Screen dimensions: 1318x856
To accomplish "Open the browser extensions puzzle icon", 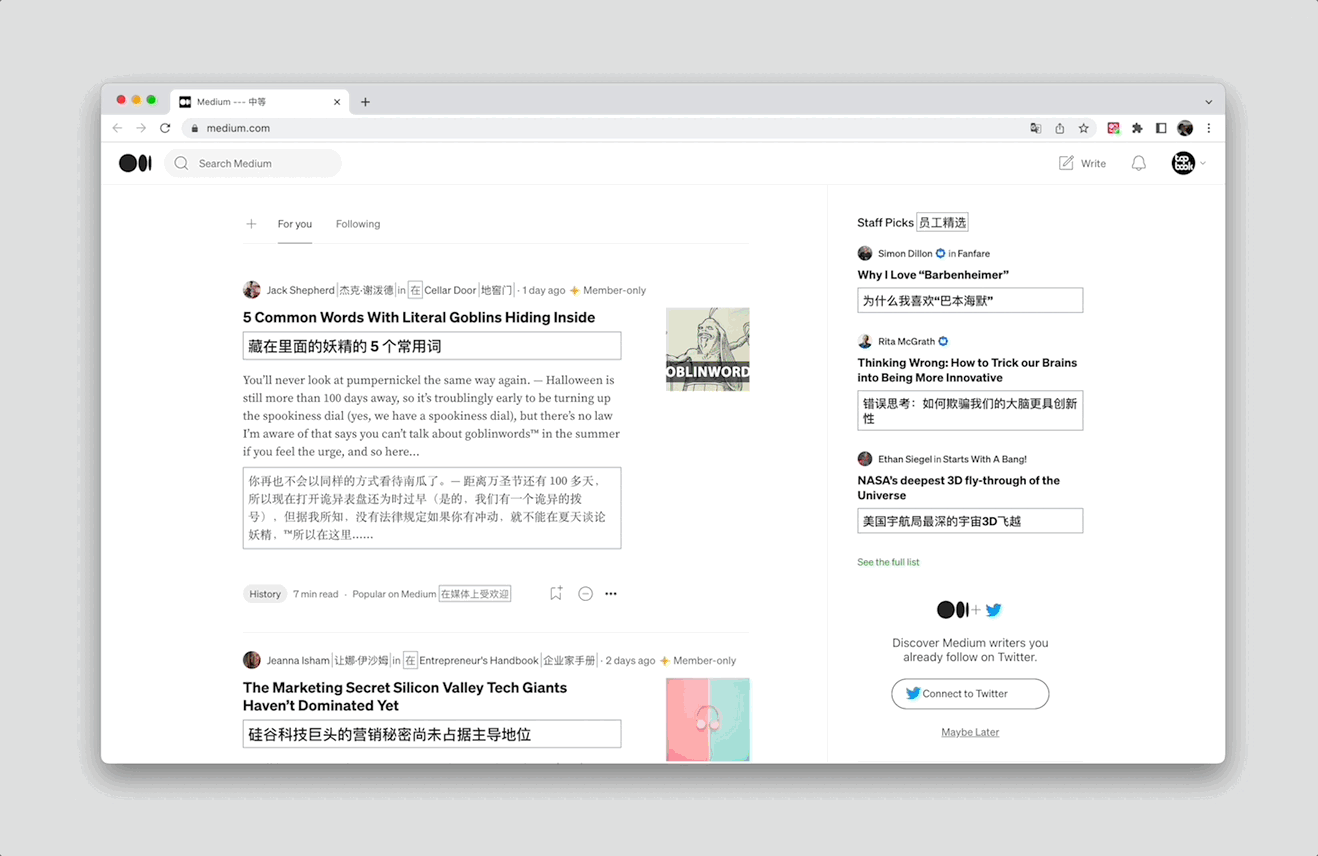I will [x=1136, y=128].
